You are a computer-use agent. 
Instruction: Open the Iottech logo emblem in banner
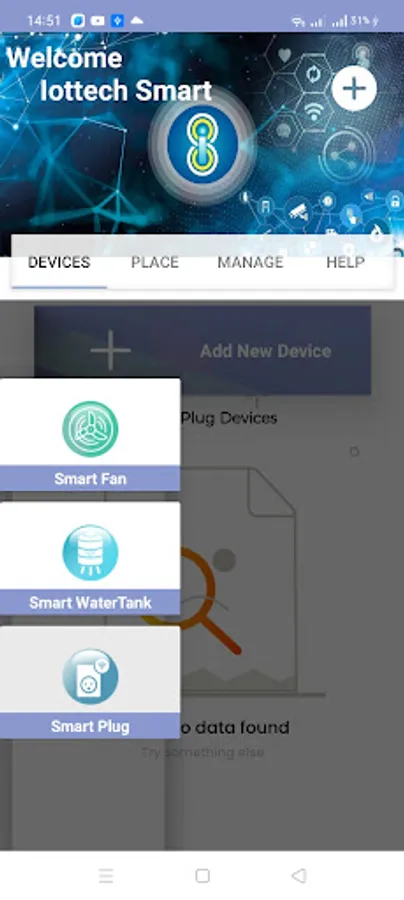point(202,143)
